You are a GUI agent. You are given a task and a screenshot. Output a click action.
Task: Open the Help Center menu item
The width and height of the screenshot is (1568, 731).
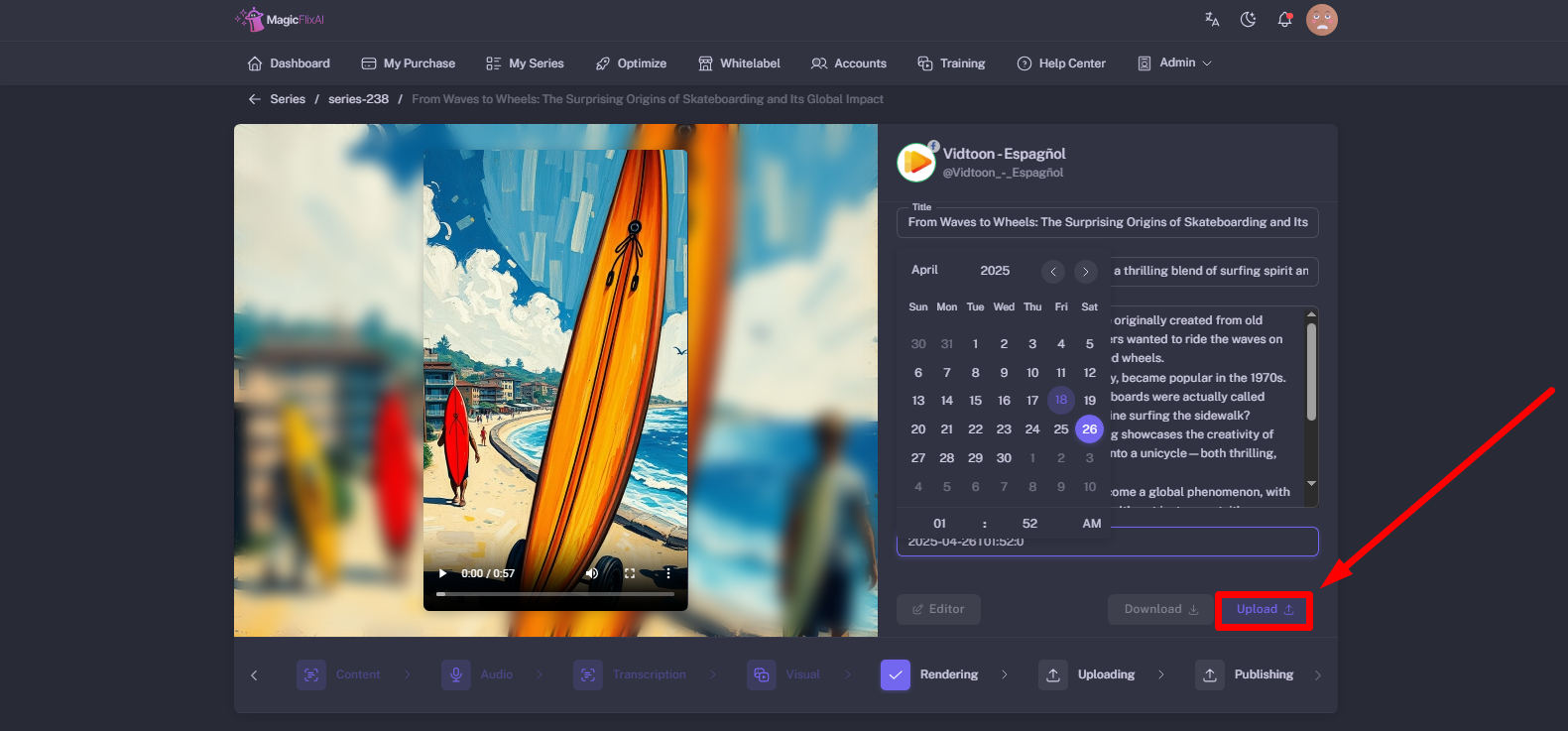coord(1061,63)
